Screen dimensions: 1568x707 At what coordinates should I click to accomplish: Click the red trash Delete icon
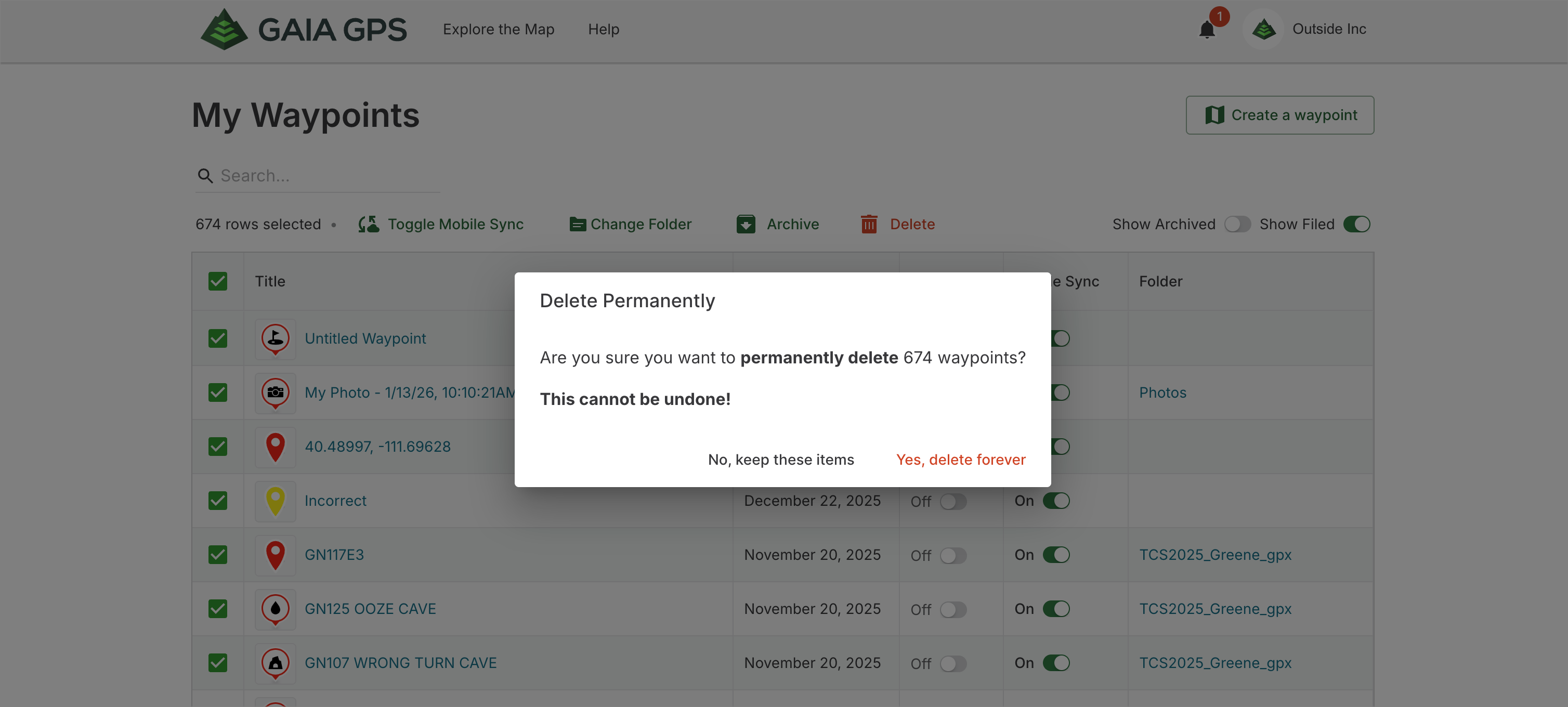tap(869, 224)
